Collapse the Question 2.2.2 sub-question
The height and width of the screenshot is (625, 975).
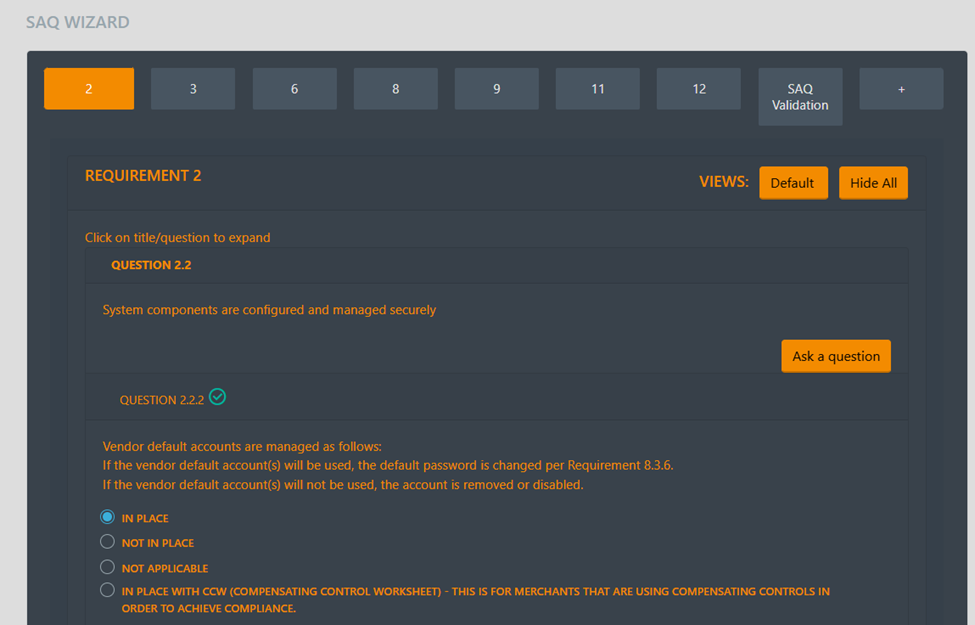161,400
